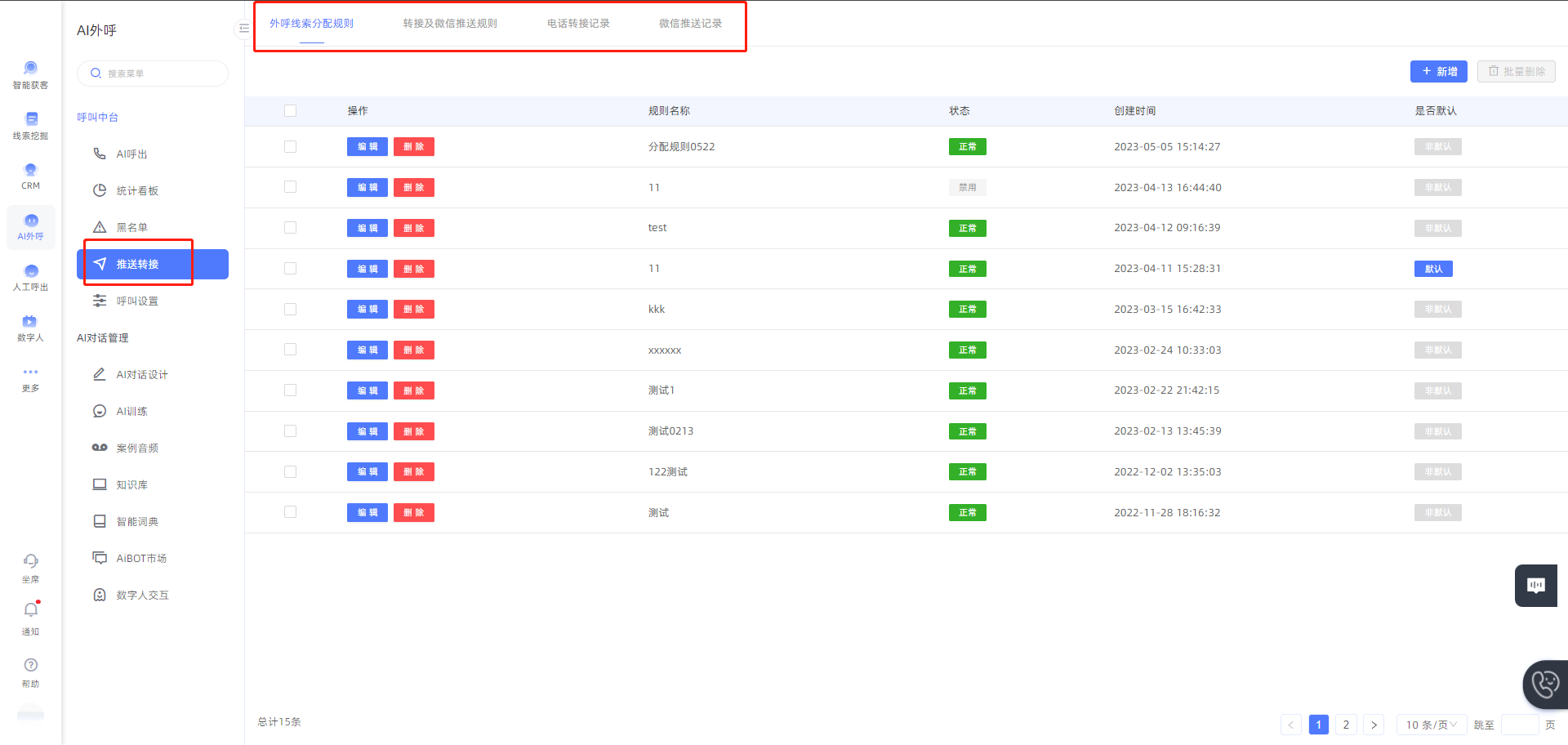Open the 帮助 question mark icon
This screenshot has width=1568, height=745.
pos(30,665)
